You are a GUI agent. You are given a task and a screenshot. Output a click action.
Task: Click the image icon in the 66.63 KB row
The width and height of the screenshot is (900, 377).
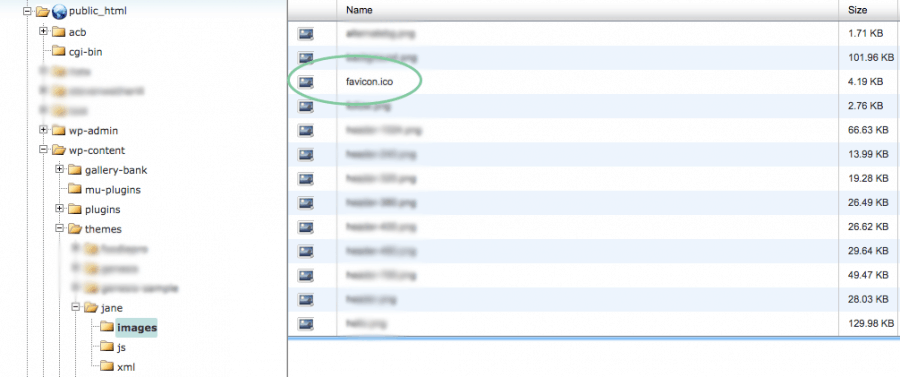tap(305, 130)
